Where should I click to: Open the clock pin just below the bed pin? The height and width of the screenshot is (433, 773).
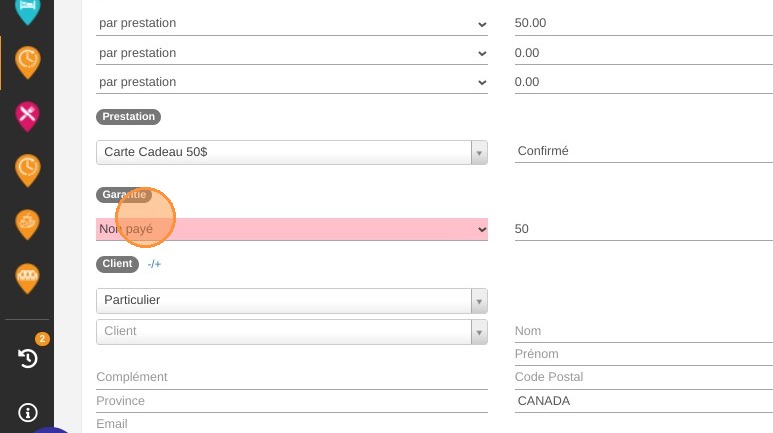point(28,63)
